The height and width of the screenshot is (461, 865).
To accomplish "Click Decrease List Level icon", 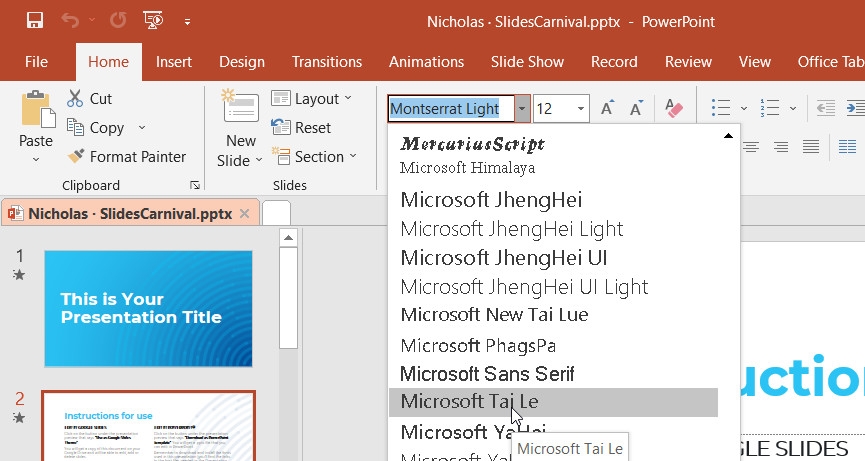I will point(825,108).
